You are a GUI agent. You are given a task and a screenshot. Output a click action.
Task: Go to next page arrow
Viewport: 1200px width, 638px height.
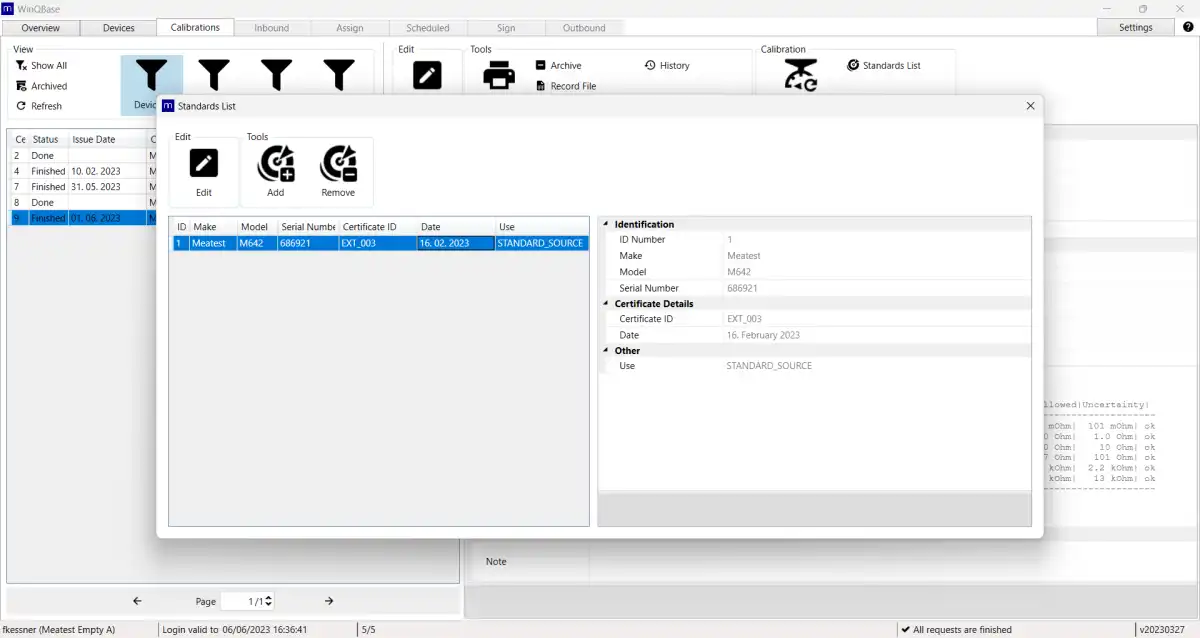click(329, 601)
